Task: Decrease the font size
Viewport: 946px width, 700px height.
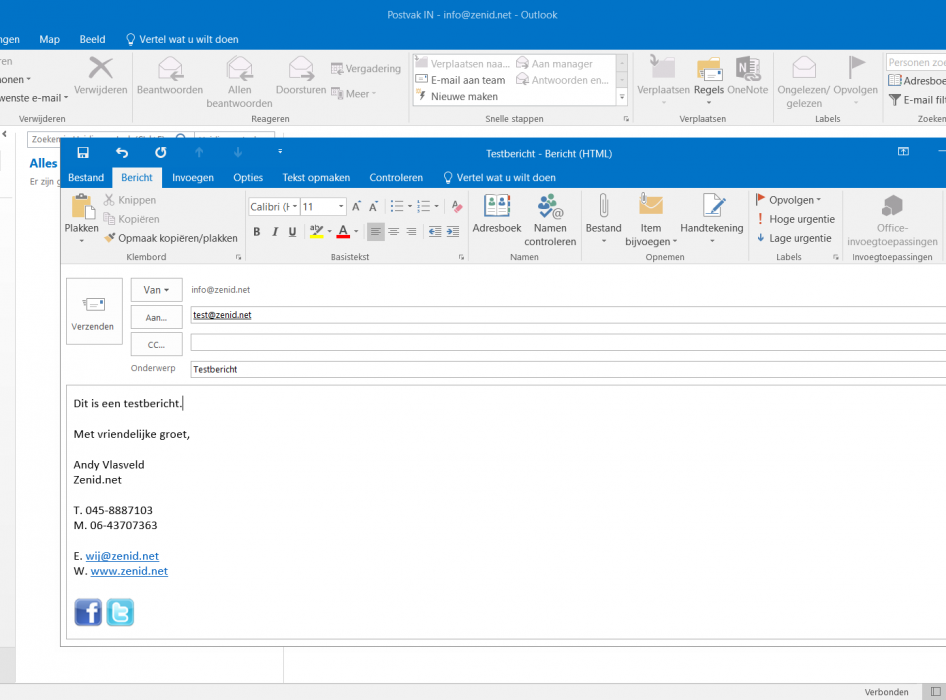Action: tap(373, 207)
